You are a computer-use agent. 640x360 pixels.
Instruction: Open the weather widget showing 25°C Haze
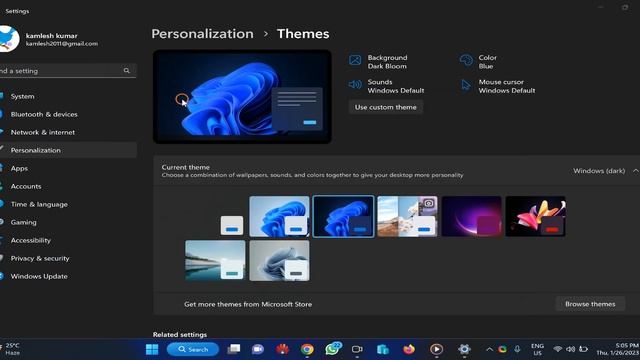[11, 349]
